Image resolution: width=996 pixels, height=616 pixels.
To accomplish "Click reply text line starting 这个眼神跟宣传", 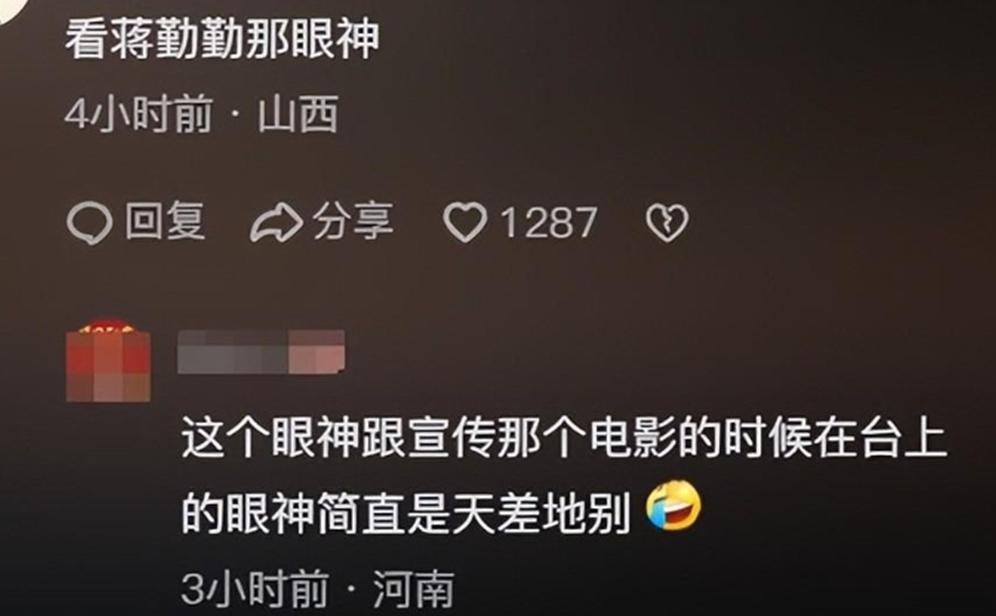I will click(x=564, y=439).
